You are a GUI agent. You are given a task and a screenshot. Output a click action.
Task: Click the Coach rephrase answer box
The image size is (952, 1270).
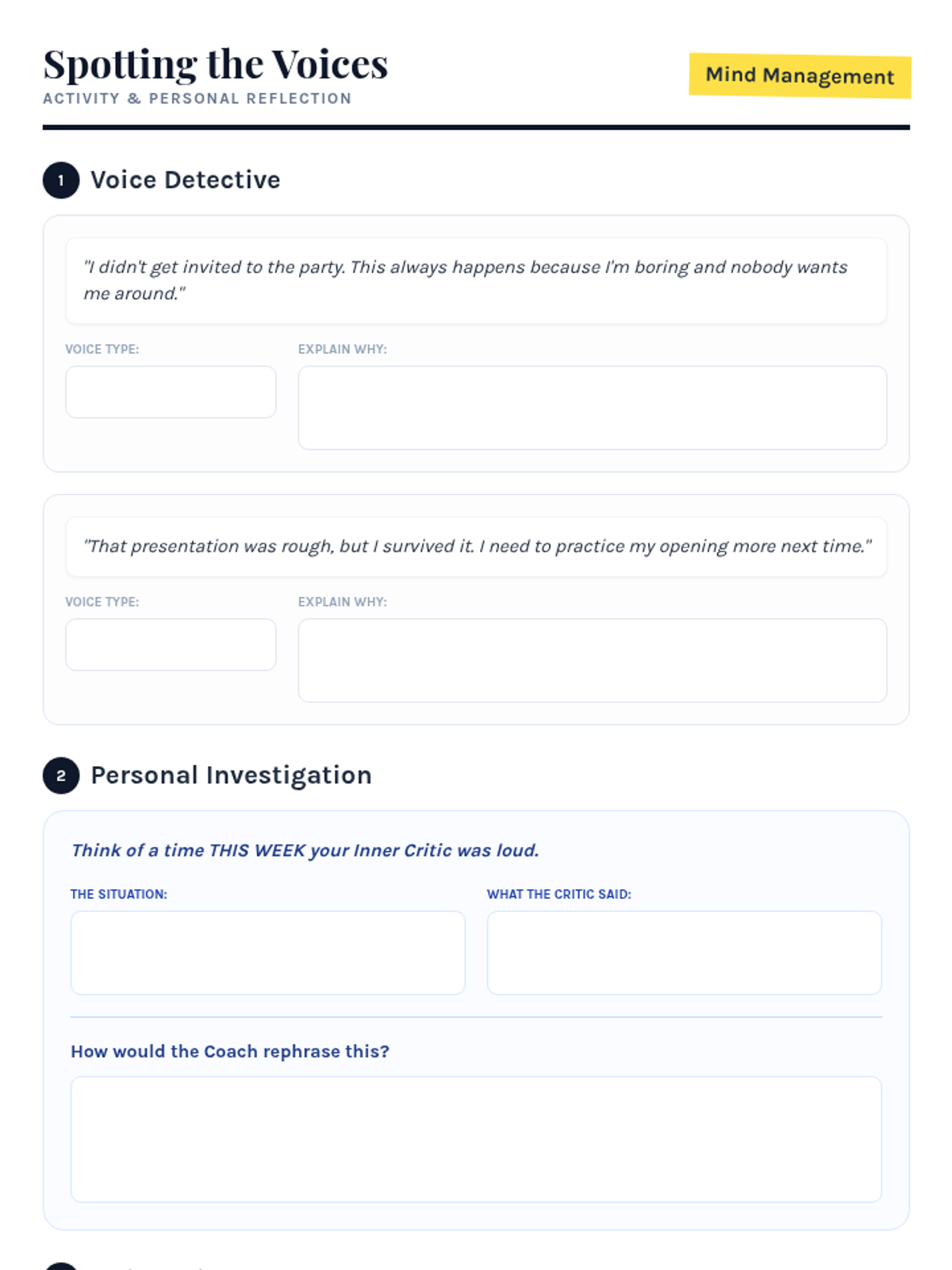(476, 1139)
